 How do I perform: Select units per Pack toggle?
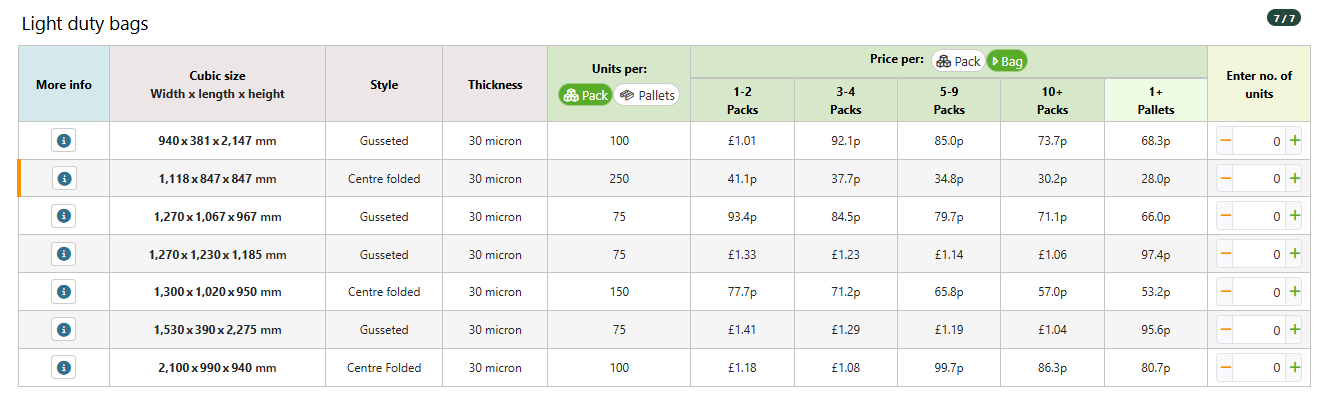(x=586, y=95)
